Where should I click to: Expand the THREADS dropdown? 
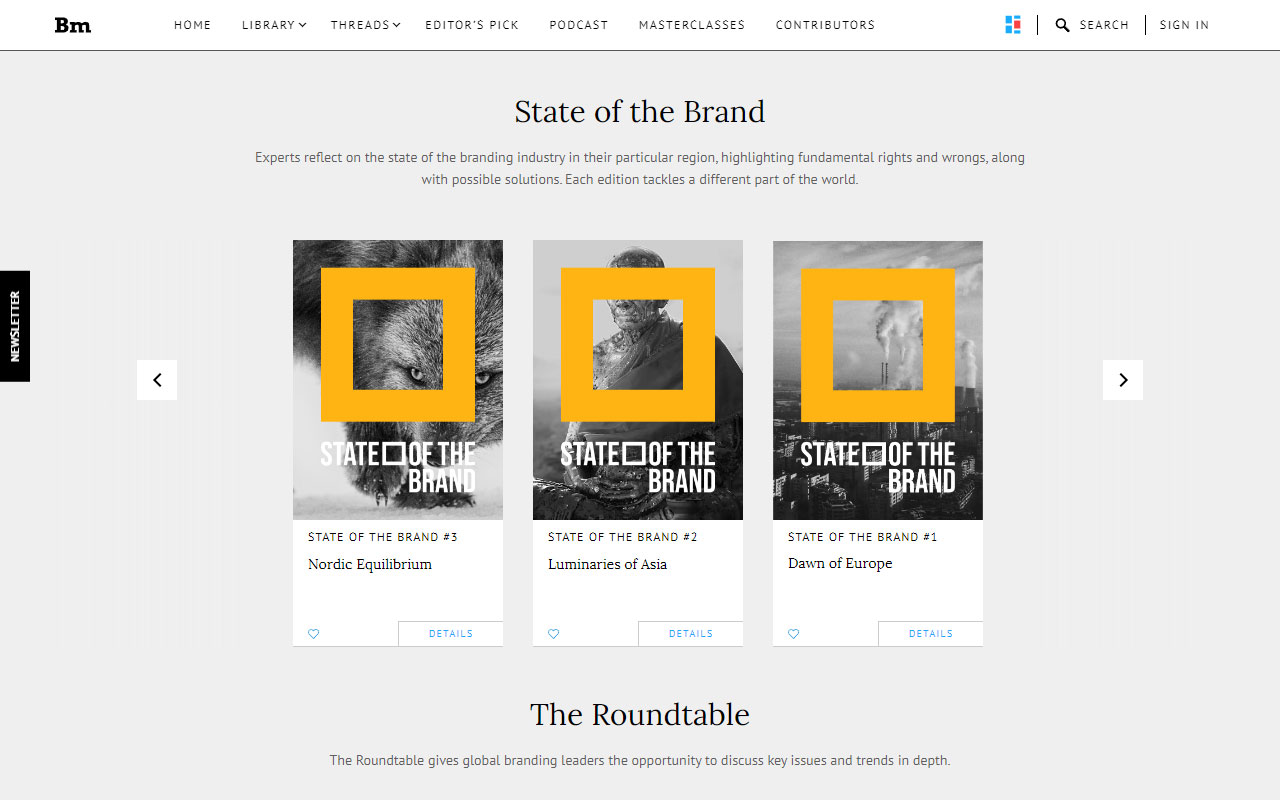pyautogui.click(x=364, y=24)
